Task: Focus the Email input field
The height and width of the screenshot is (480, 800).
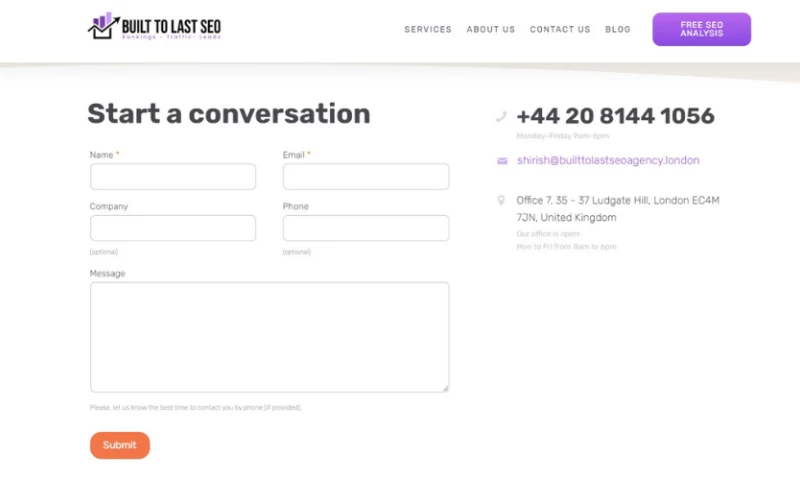Action: [x=366, y=176]
